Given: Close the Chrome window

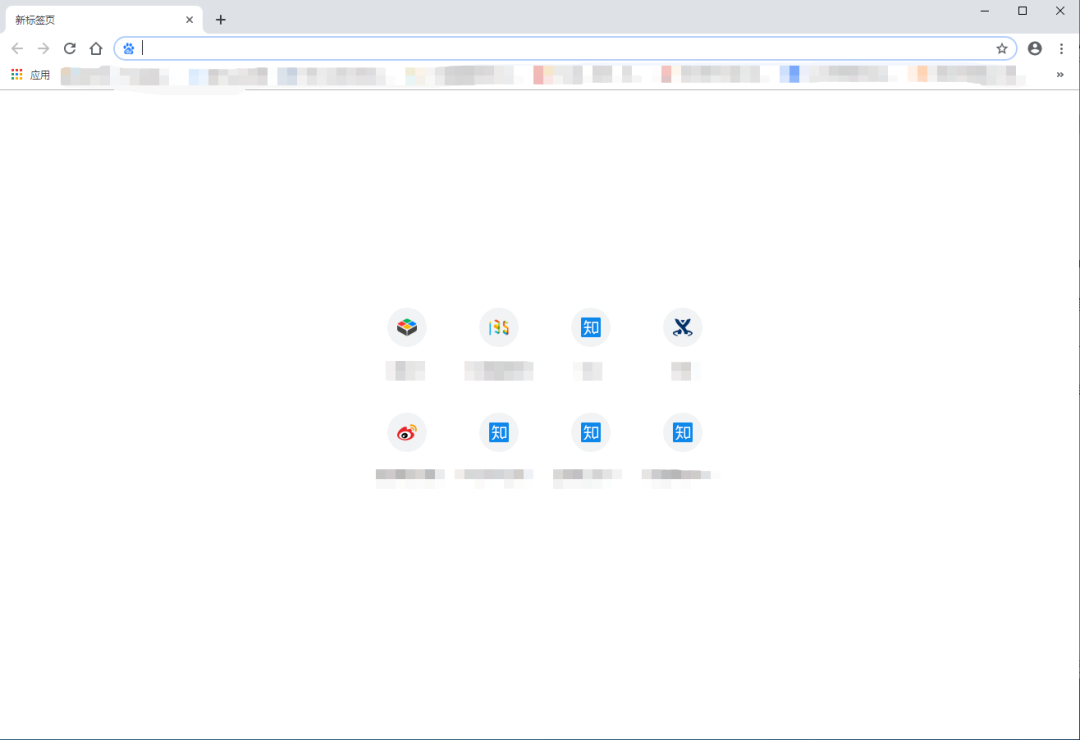Looking at the screenshot, I should click(x=1060, y=11).
